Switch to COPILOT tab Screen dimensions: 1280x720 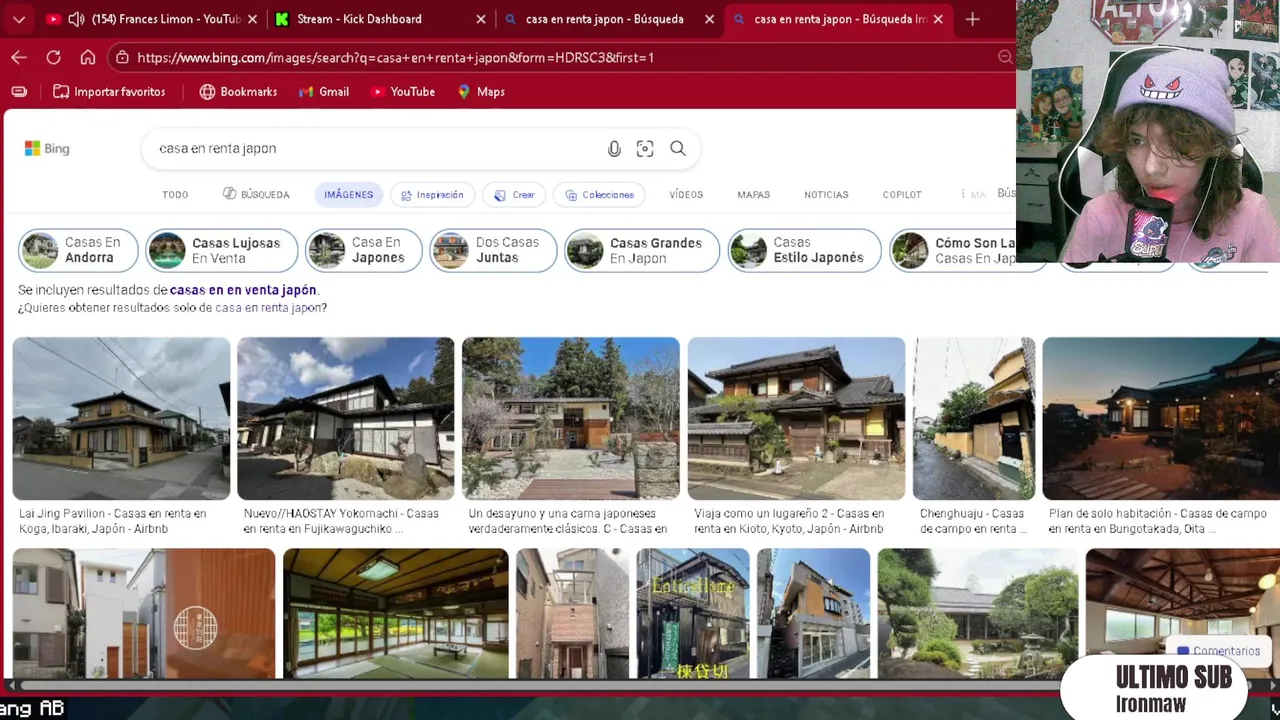902,194
